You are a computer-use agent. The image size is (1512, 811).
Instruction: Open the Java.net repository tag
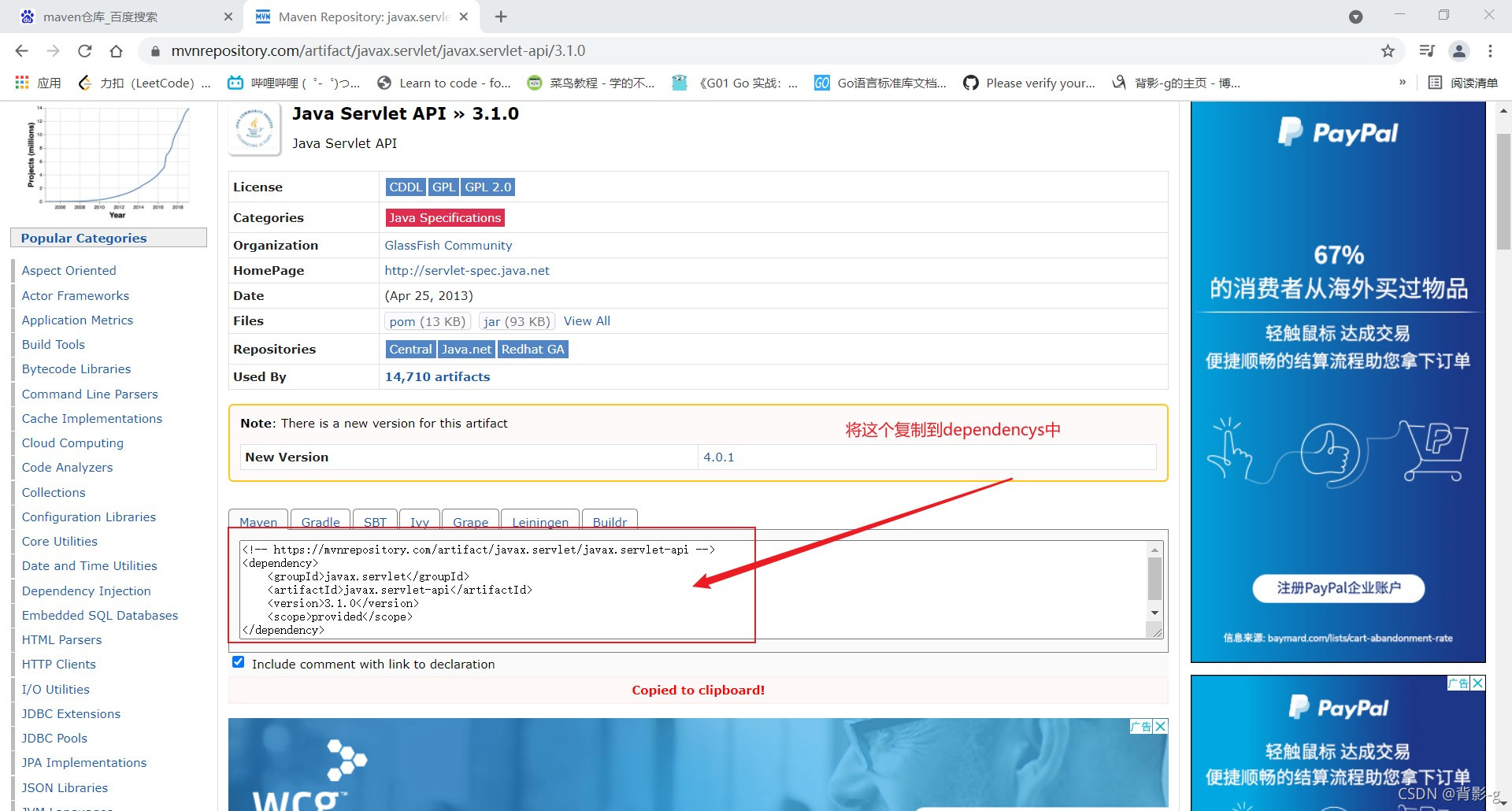point(466,350)
